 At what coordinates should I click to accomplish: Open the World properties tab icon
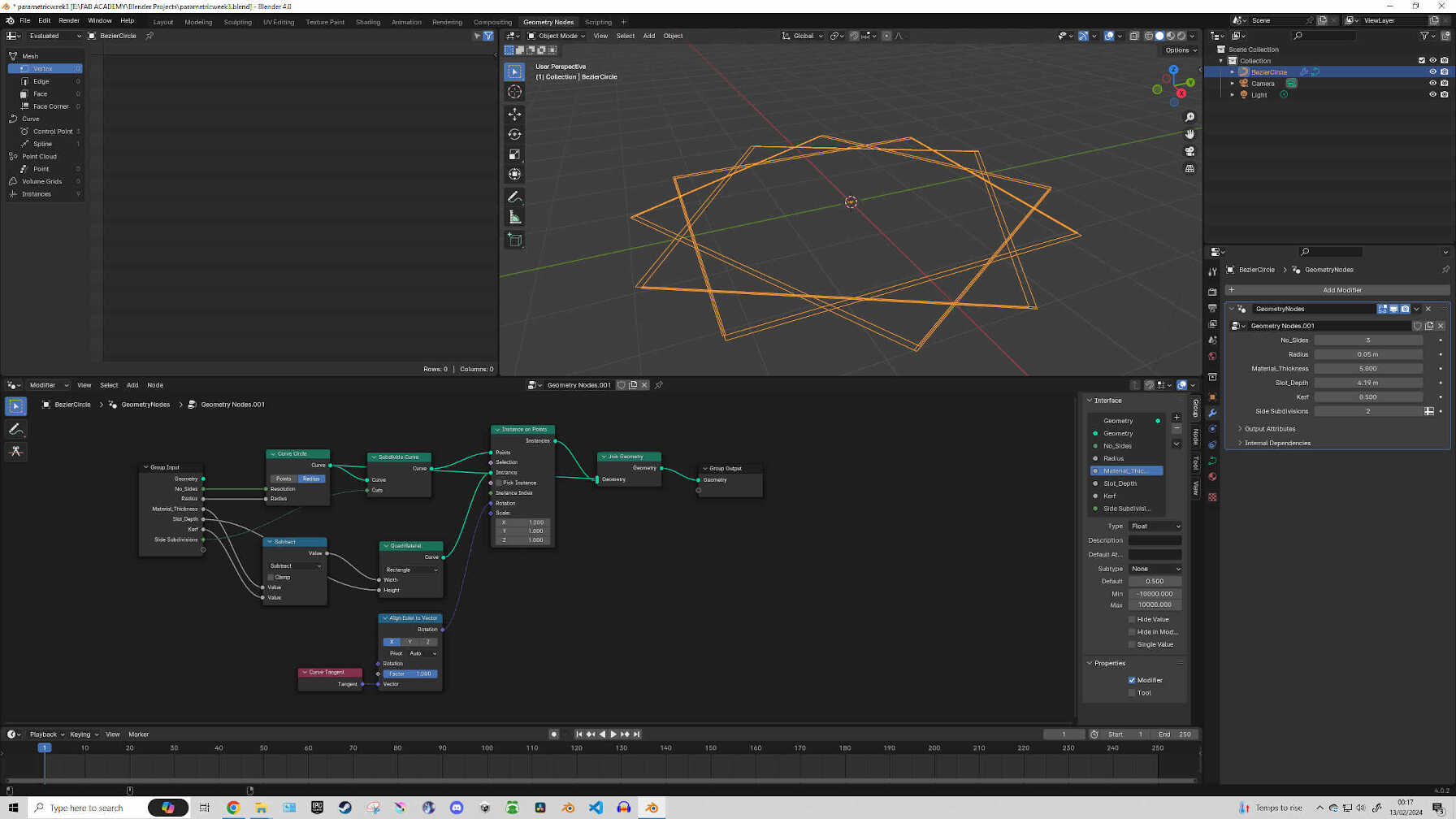click(1212, 357)
